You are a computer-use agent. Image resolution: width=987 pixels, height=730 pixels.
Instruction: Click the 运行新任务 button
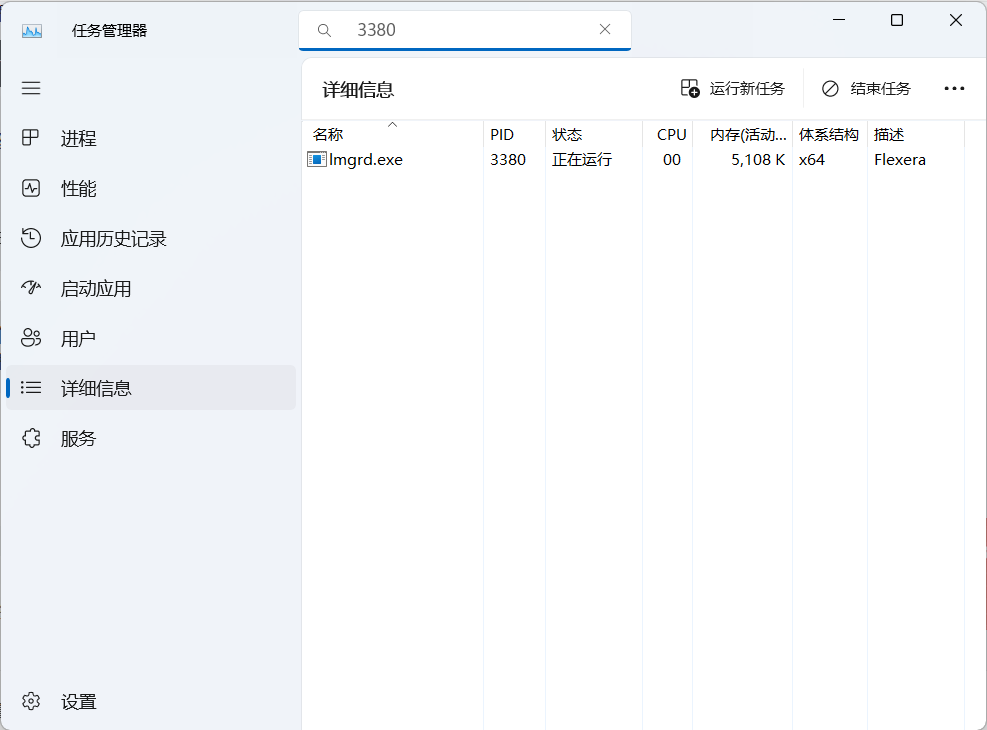[733, 88]
